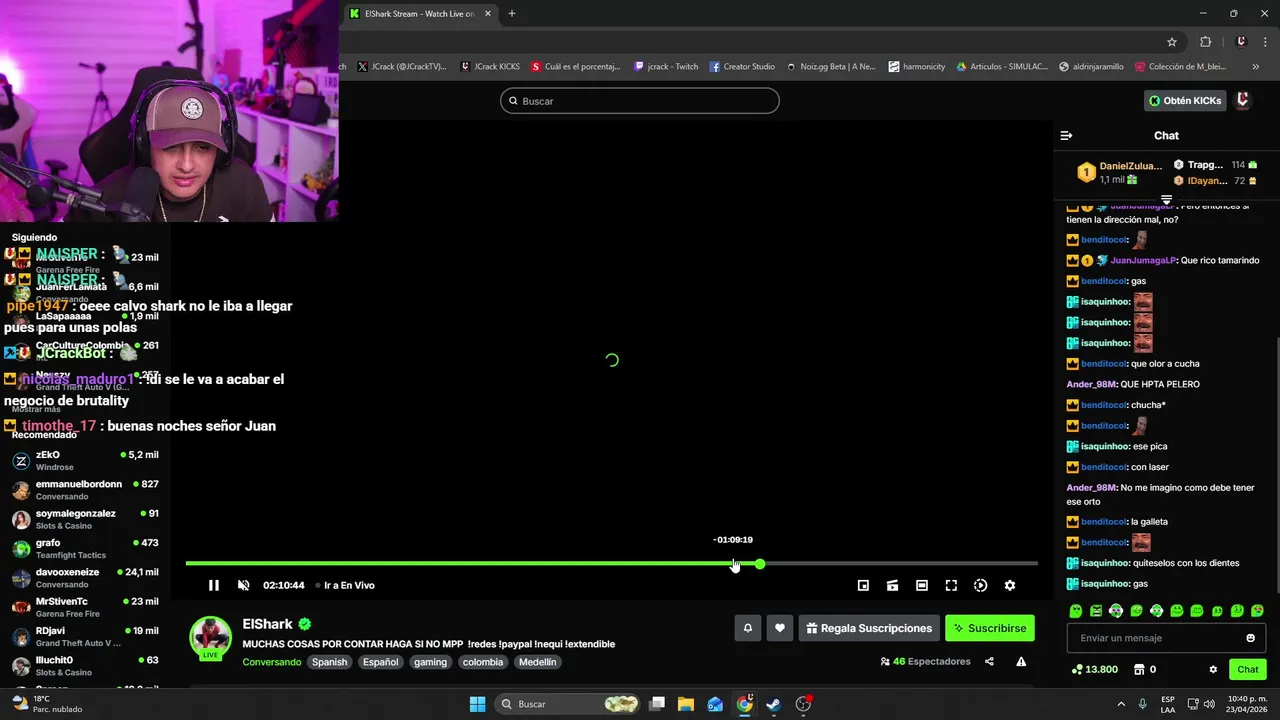Open zEkO recommended channel

point(85,461)
